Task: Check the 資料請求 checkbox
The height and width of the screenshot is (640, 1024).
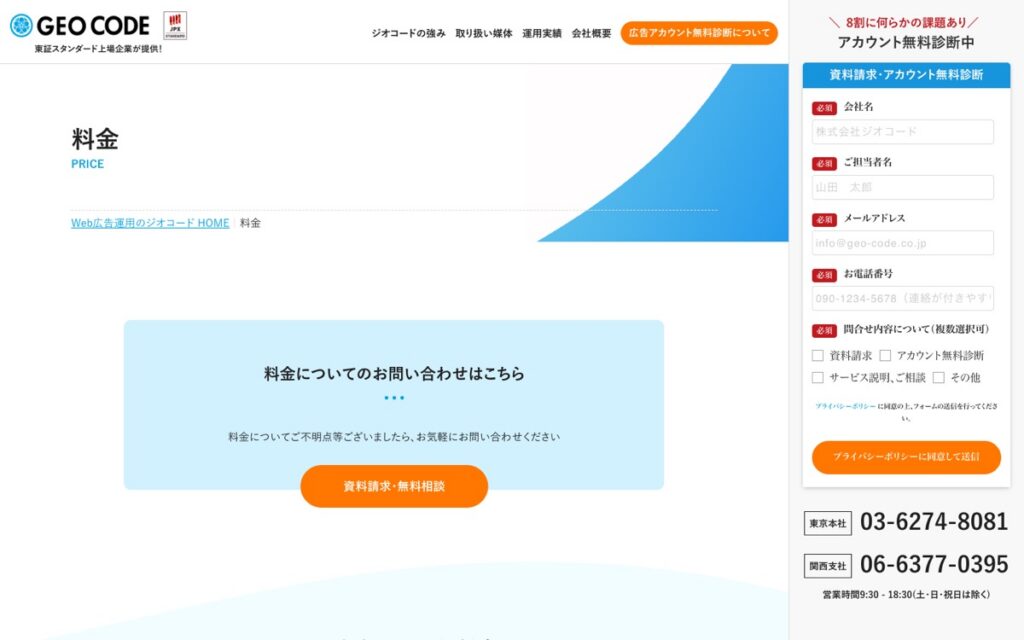Action: pos(818,355)
